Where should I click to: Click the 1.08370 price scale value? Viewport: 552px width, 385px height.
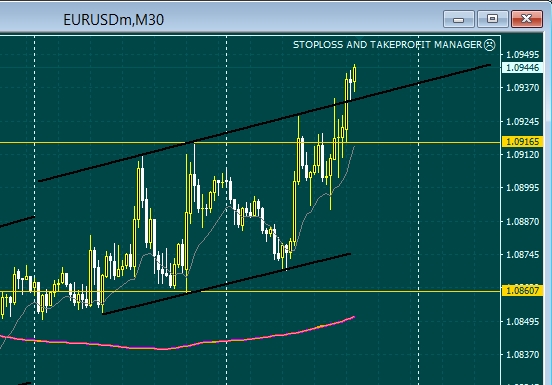click(x=522, y=354)
